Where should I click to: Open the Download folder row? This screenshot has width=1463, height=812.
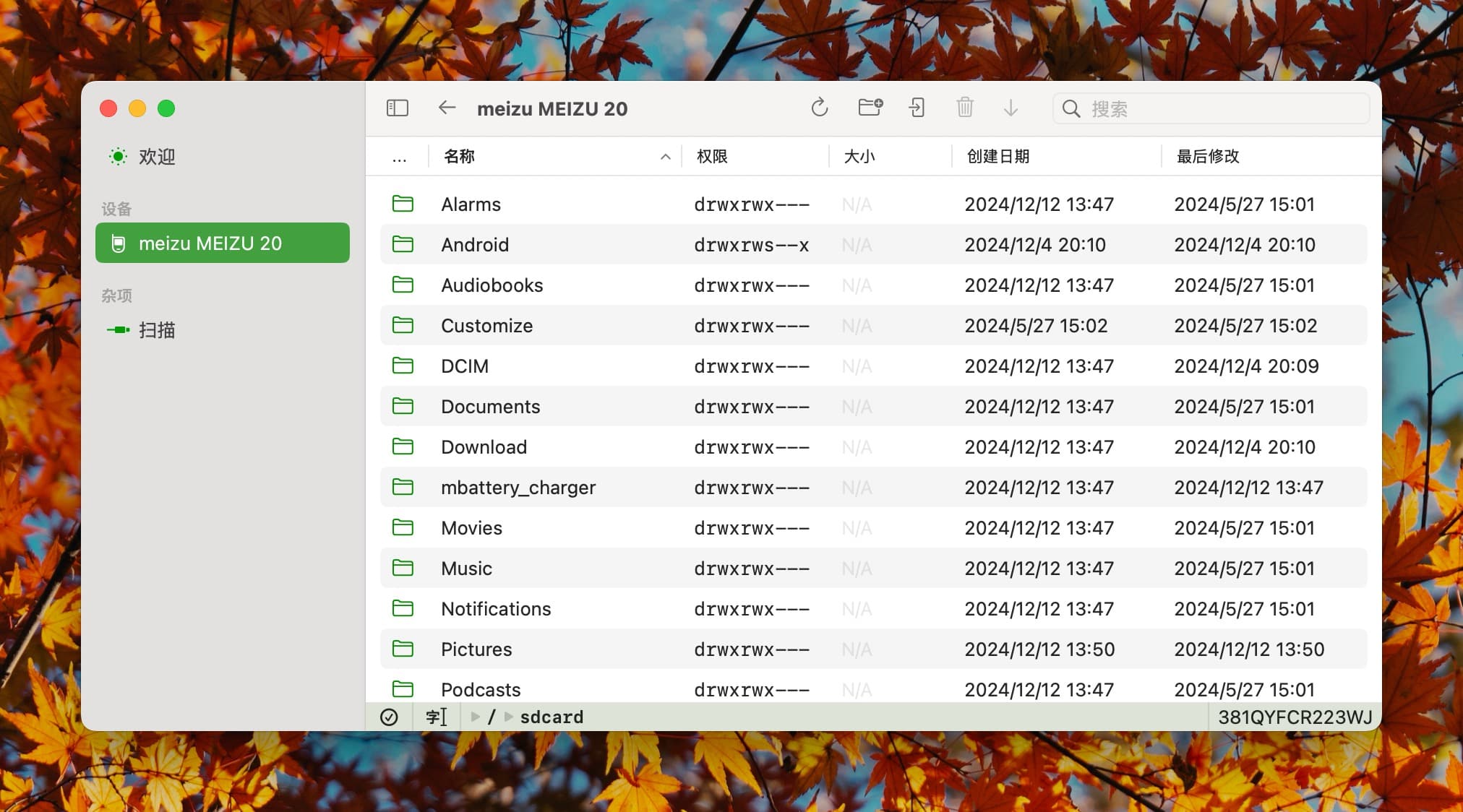click(x=483, y=446)
